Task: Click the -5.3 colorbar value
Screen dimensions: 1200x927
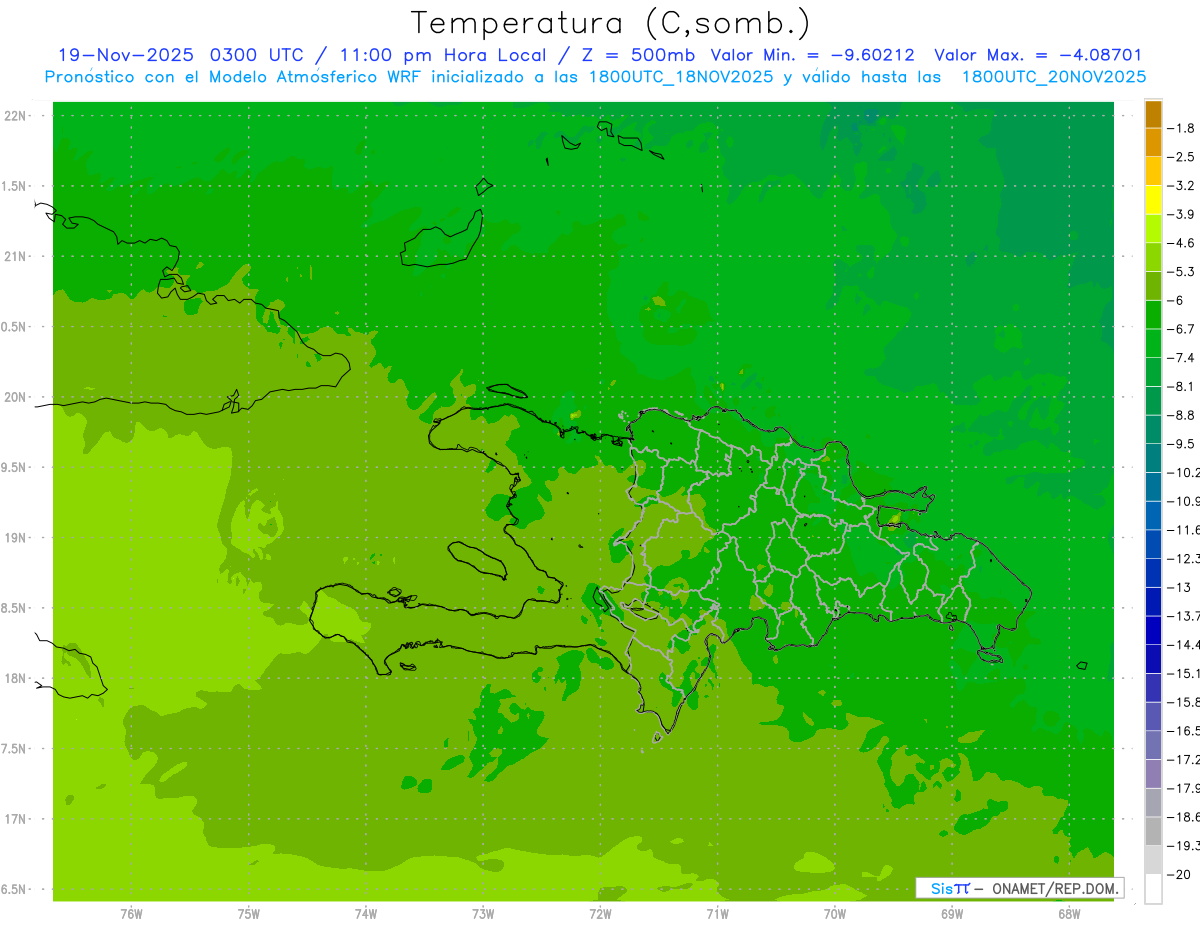Action: click(x=1182, y=271)
